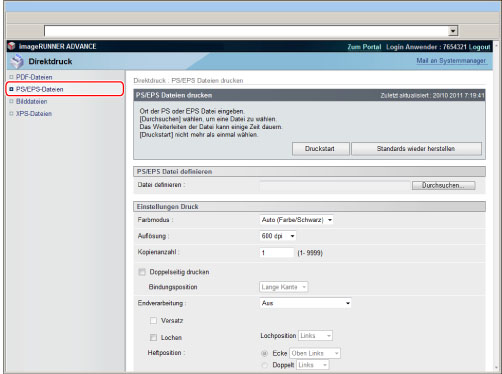Viewport: 502px width, 374px height.
Task: Click the Druckstart button
Action: tap(321, 149)
